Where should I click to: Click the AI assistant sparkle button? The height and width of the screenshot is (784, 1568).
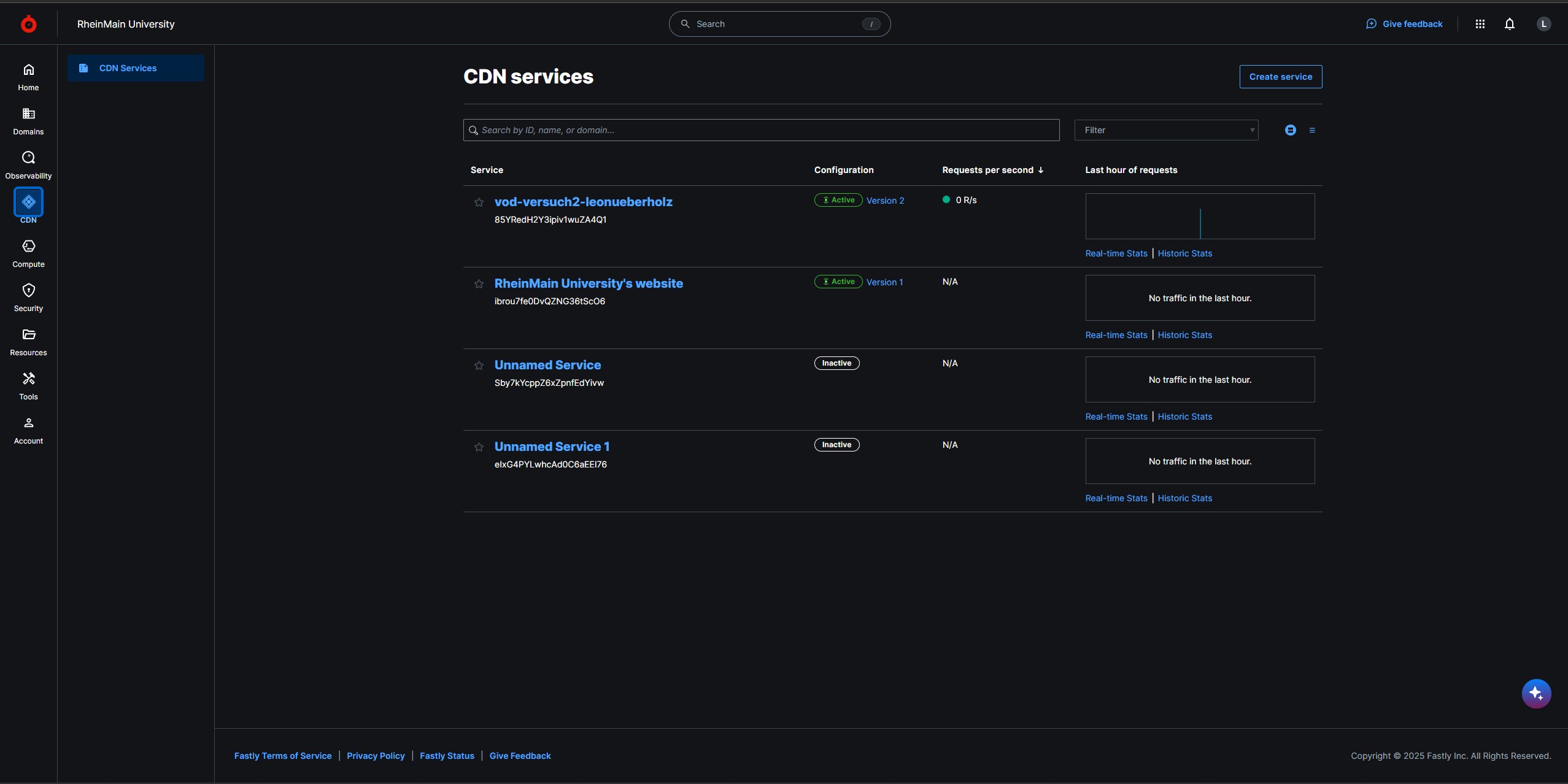point(1536,693)
